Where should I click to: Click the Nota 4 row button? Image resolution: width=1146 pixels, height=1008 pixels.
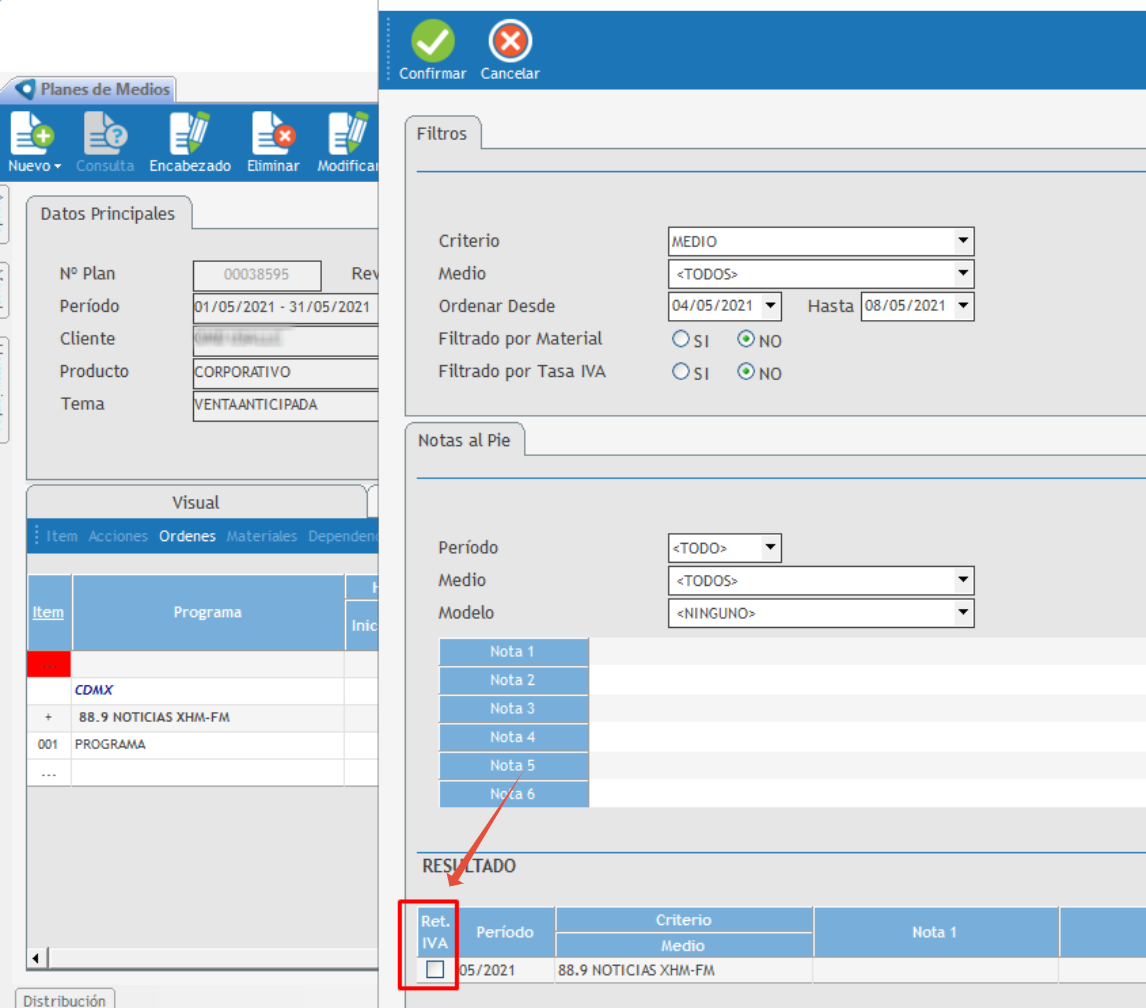click(x=513, y=737)
